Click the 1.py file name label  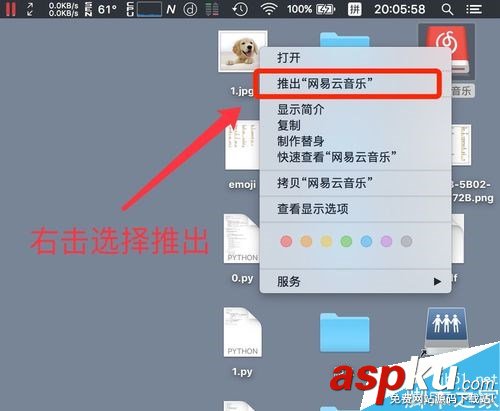(242, 371)
